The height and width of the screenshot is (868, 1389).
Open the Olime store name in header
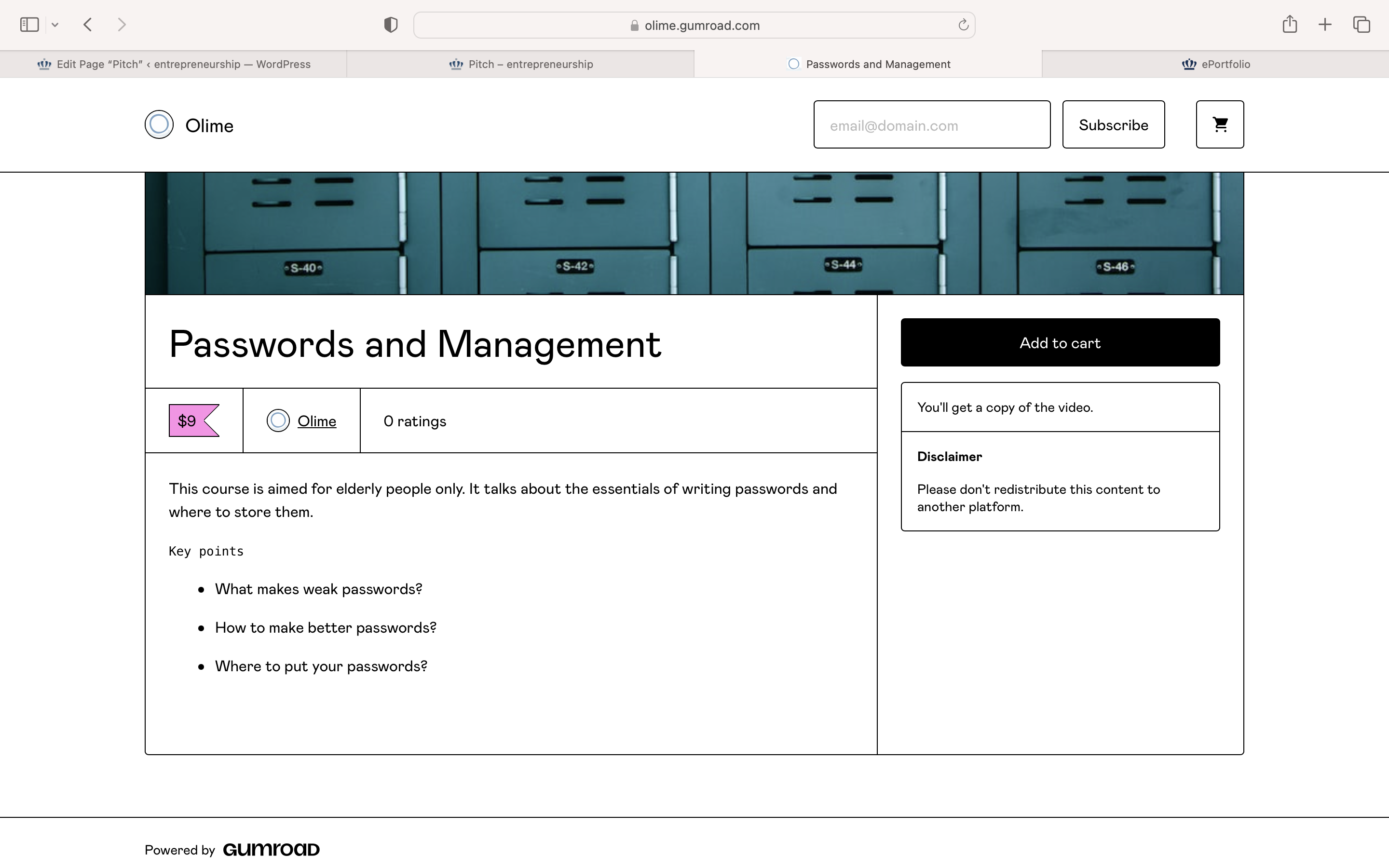[x=209, y=126]
